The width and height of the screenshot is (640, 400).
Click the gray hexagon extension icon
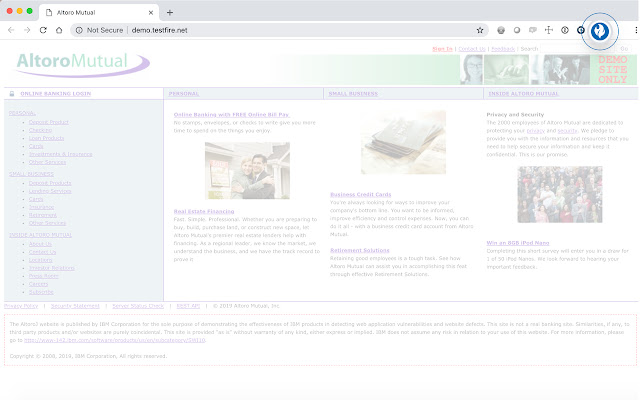501,30
